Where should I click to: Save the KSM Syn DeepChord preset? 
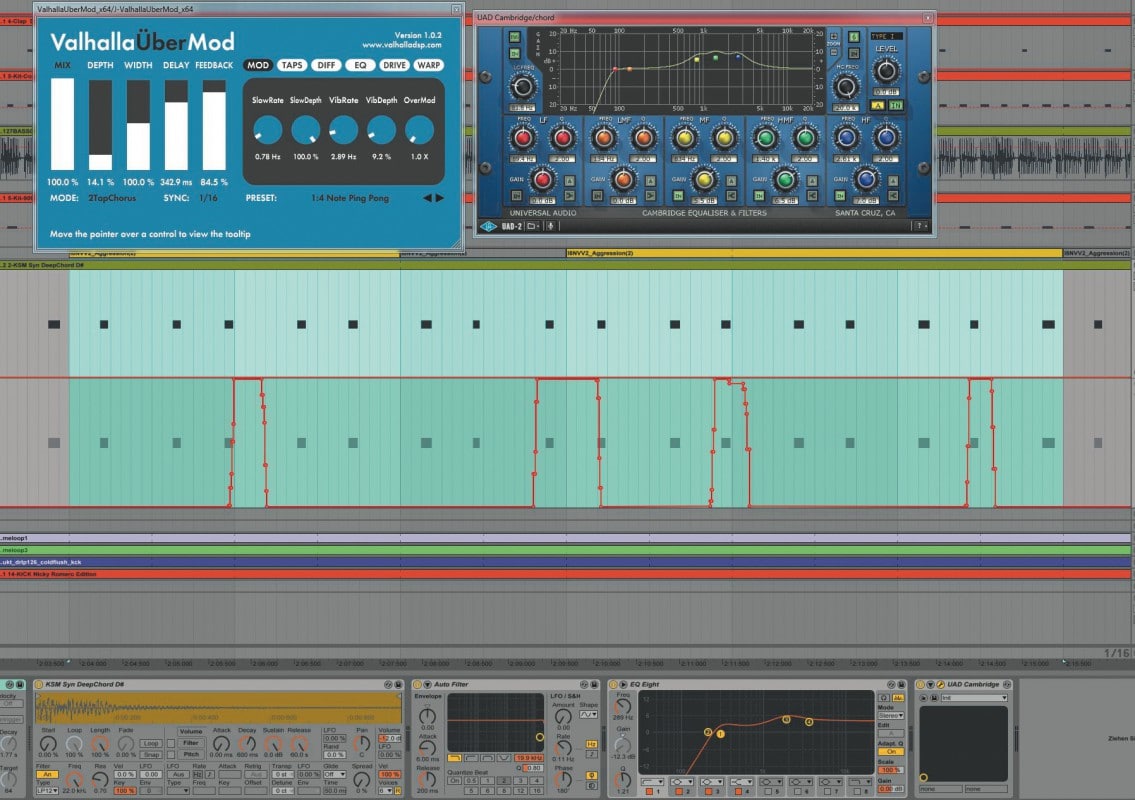[x=398, y=684]
